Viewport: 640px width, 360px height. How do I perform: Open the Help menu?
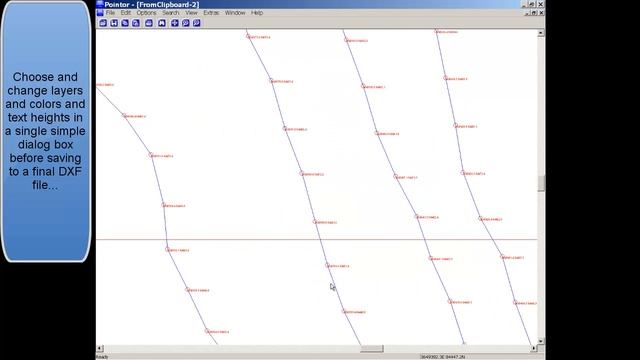coord(257,13)
